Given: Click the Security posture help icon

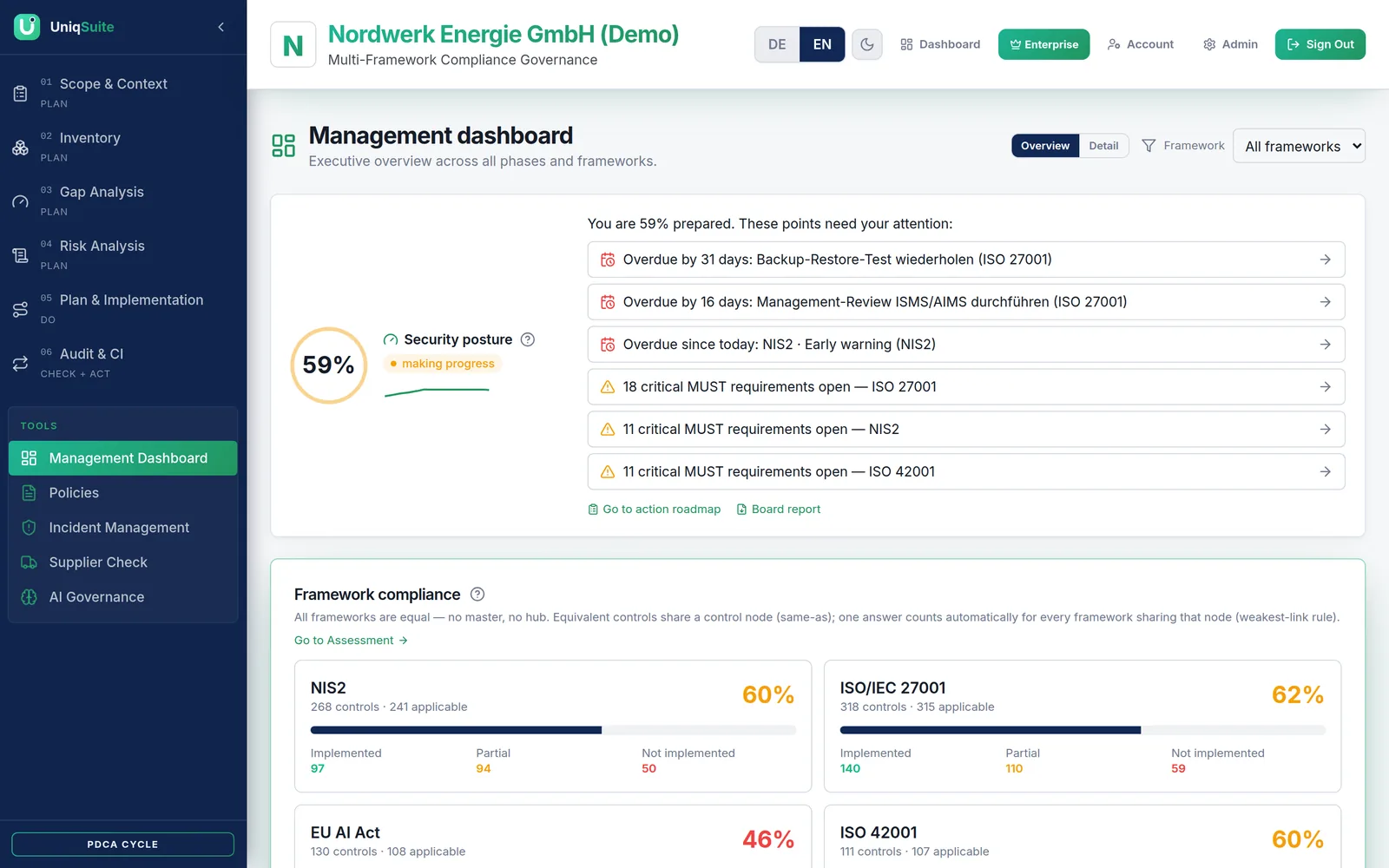Looking at the screenshot, I should pos(527,339).
